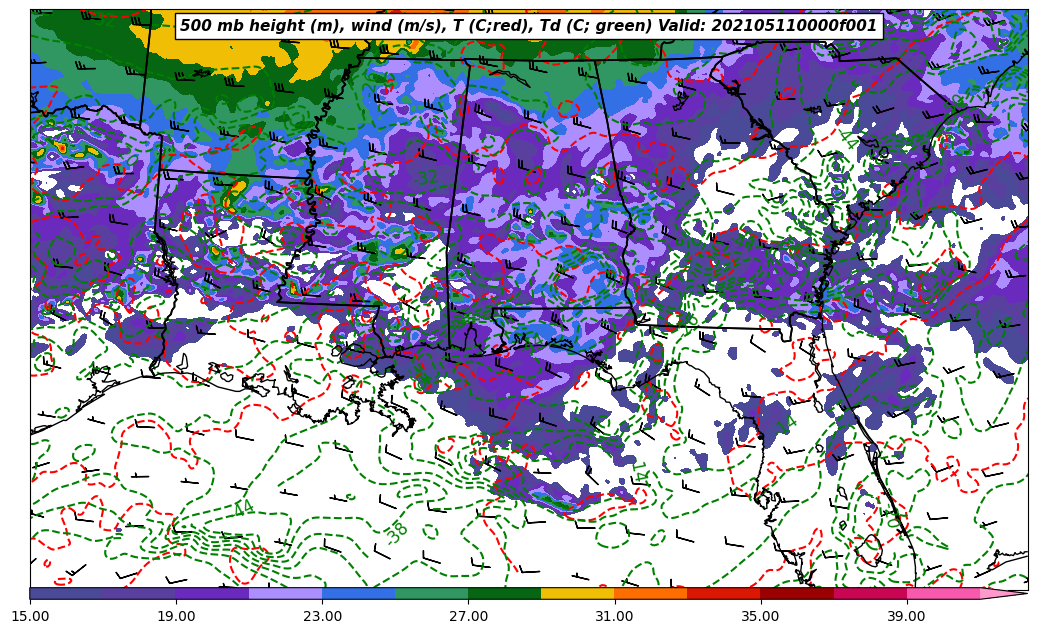Click the 19.00 colorbar tick label

pyautogui.click(x=176, y=616)
